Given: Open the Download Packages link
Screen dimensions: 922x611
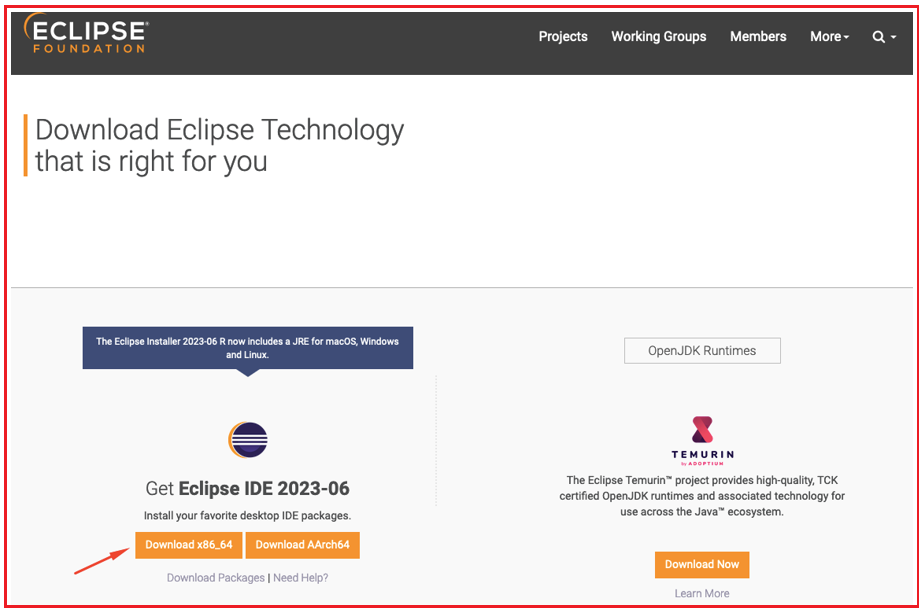Looking at the screenshot, I should tap(216, 577).
